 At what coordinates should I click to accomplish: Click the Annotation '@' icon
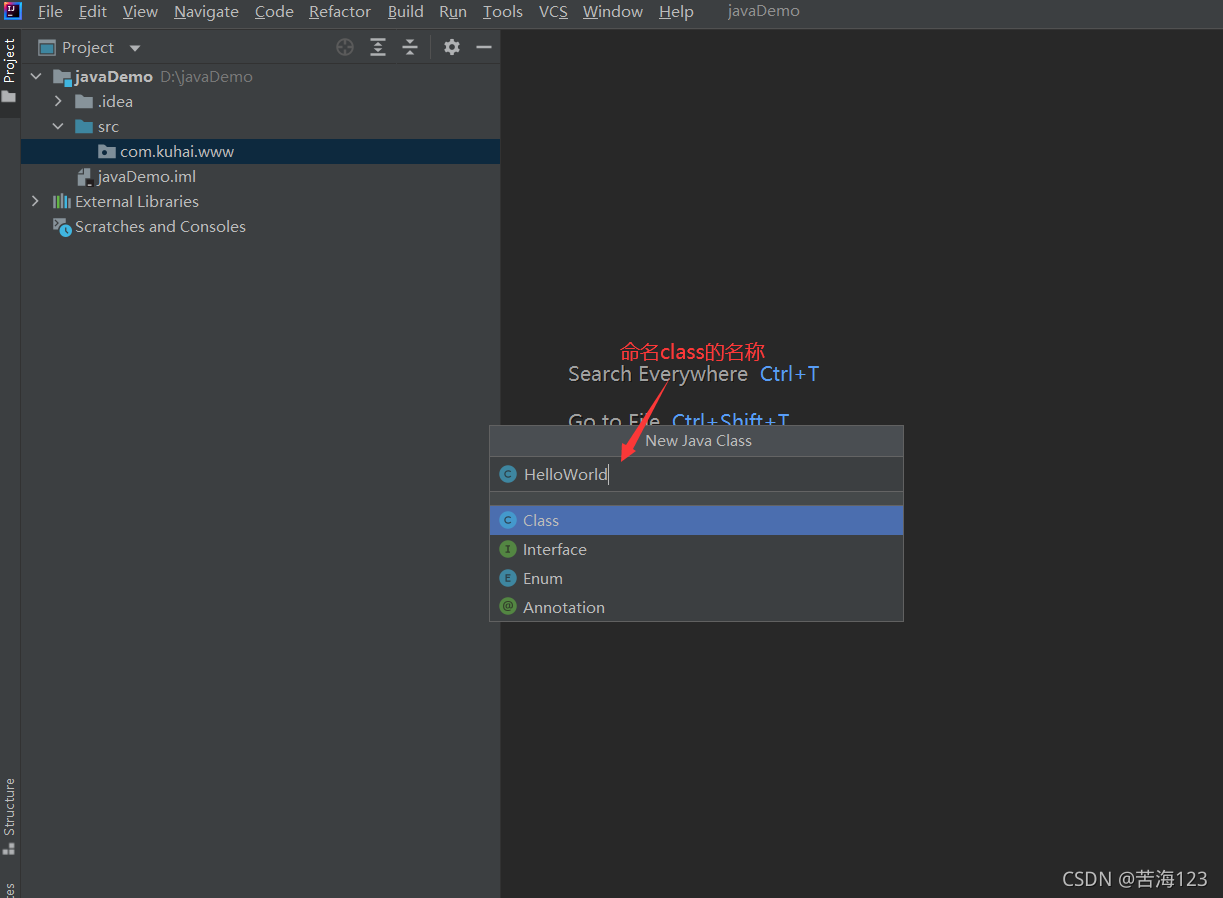(x=508, y=607)
